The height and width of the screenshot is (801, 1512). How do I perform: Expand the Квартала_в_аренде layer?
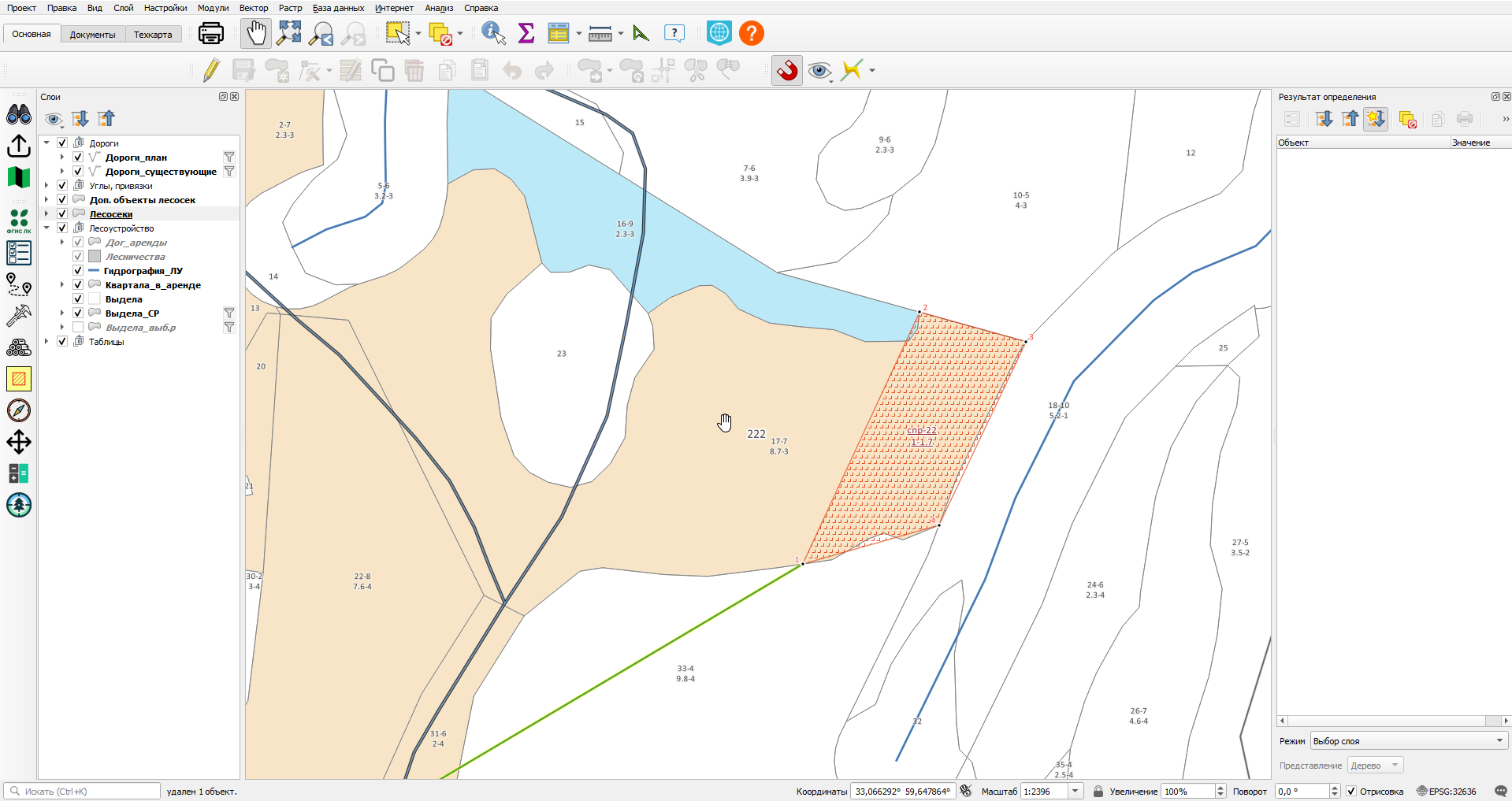coord(62,284)
